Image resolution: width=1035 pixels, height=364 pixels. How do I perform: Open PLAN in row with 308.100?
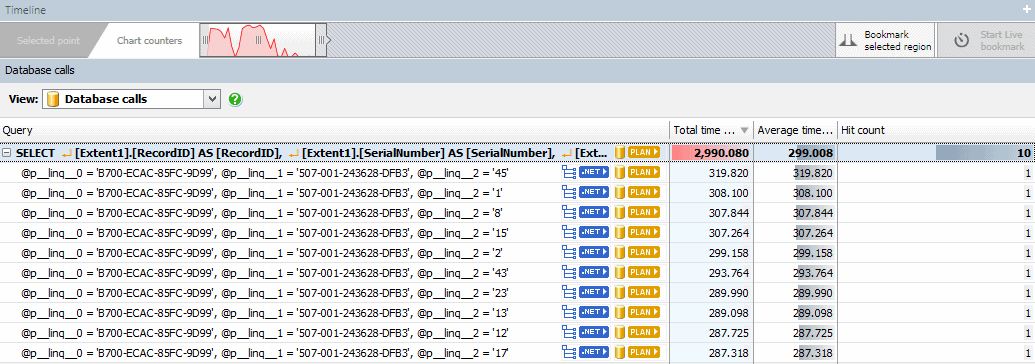644,192
